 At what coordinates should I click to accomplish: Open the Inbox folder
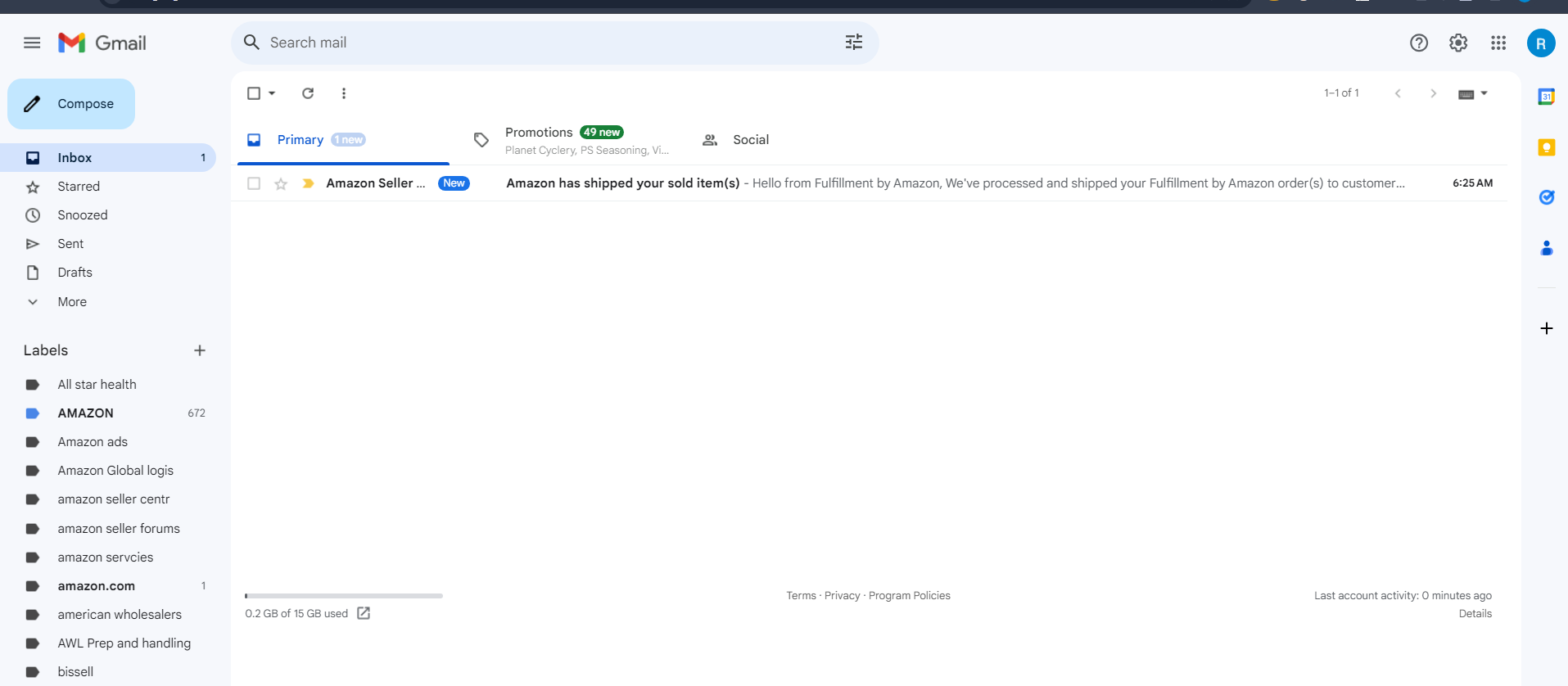coord(108,157)
